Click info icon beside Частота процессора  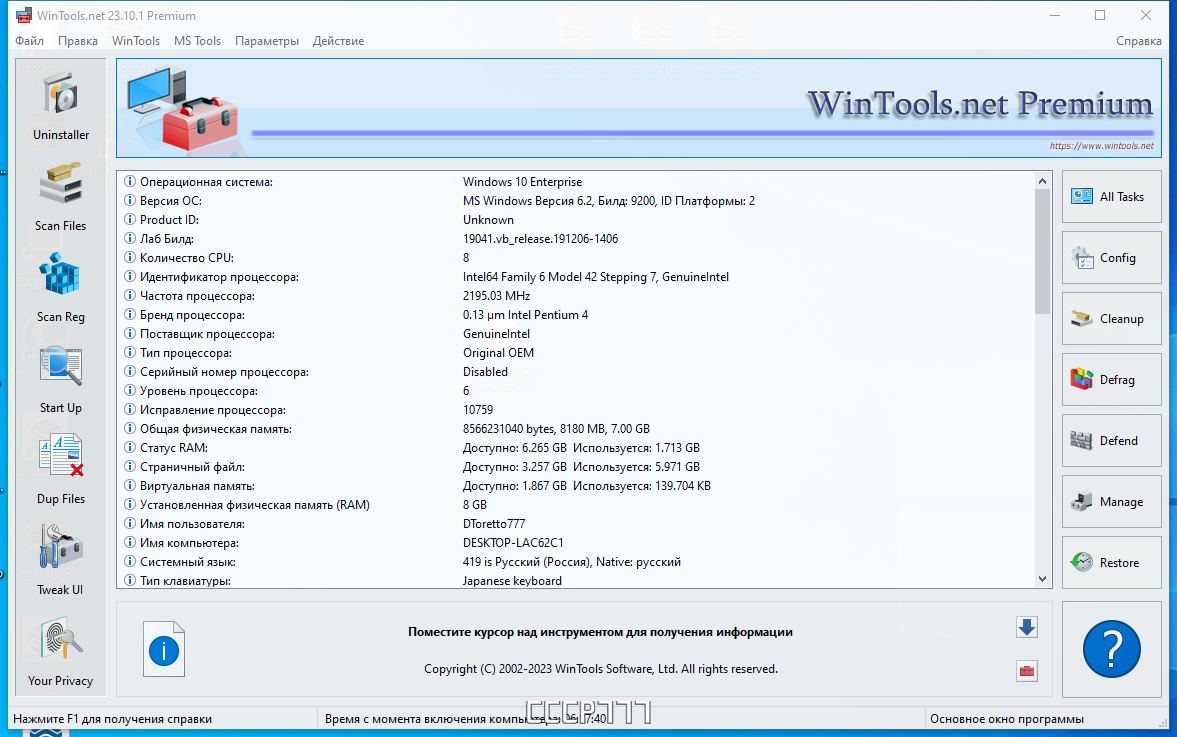[x=130, y=296]
